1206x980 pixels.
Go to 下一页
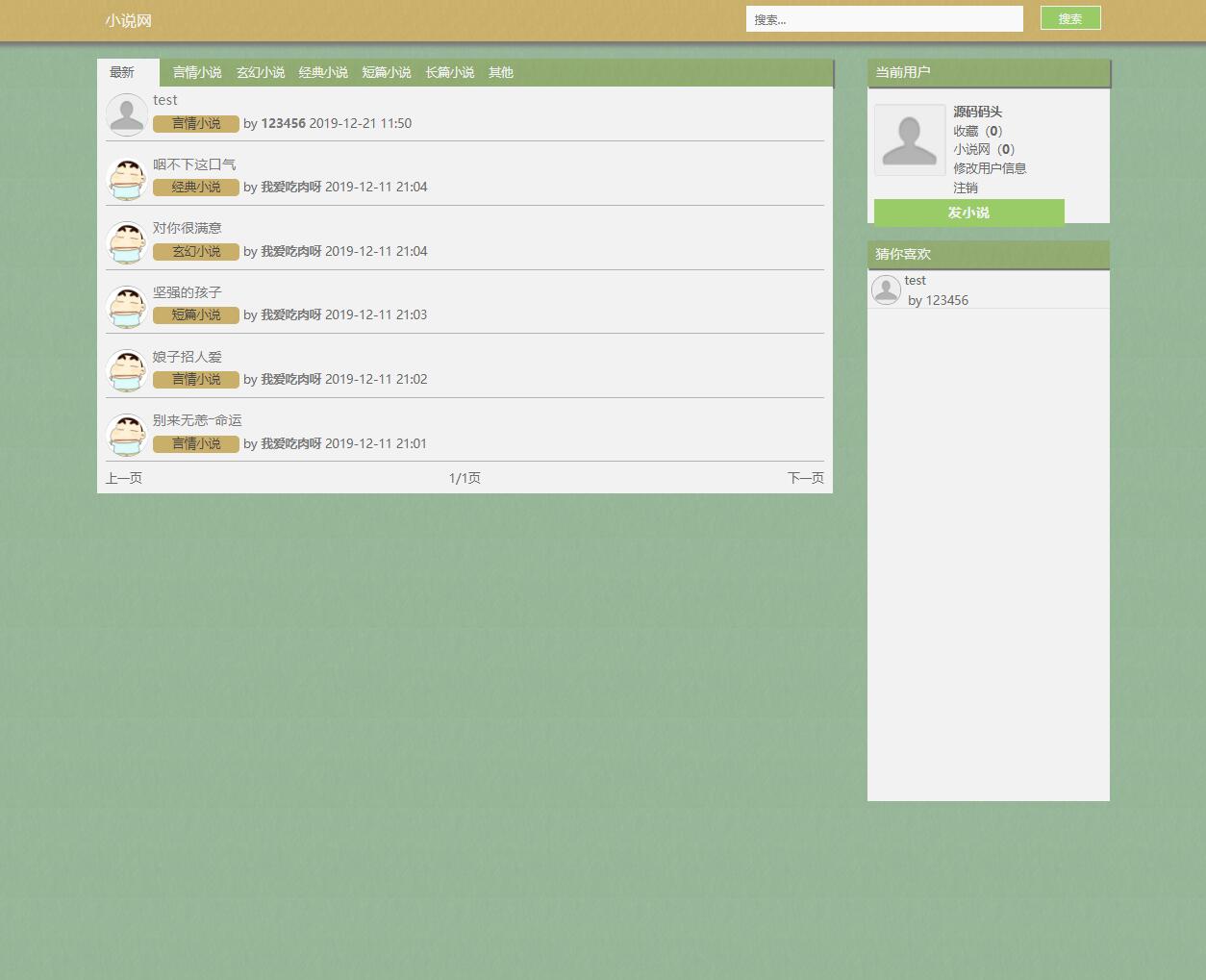click(x=806, y=478)
